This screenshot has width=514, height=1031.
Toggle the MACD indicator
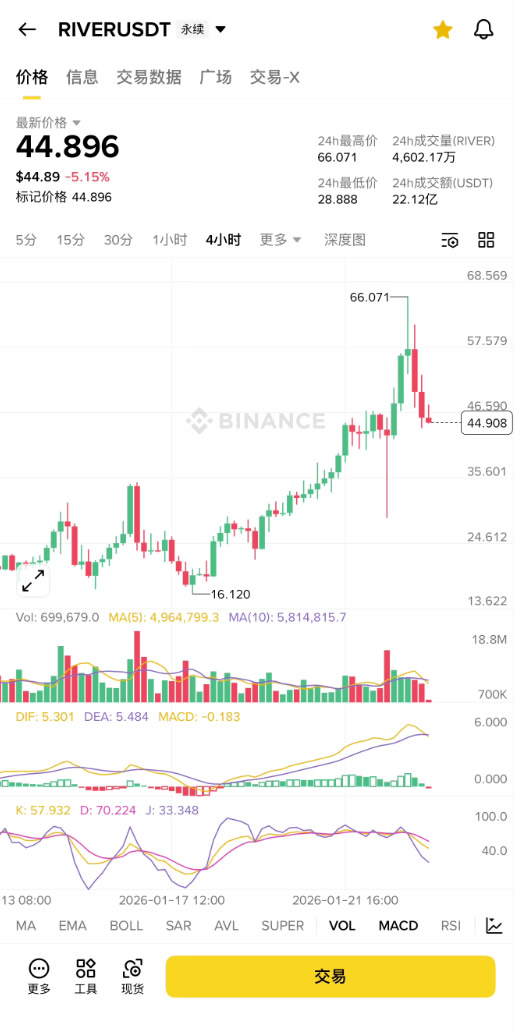click(x=398, y=926)
